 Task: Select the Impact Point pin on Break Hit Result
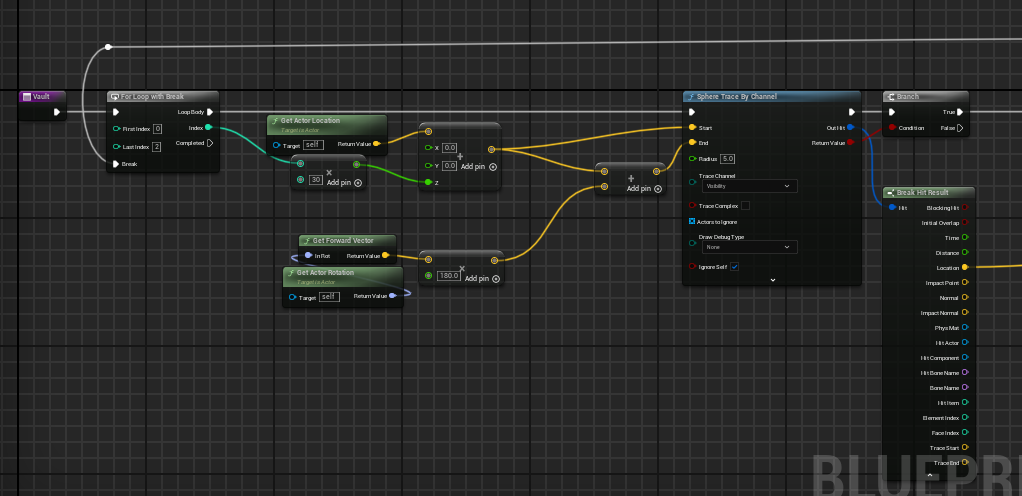tap(965, 283)
